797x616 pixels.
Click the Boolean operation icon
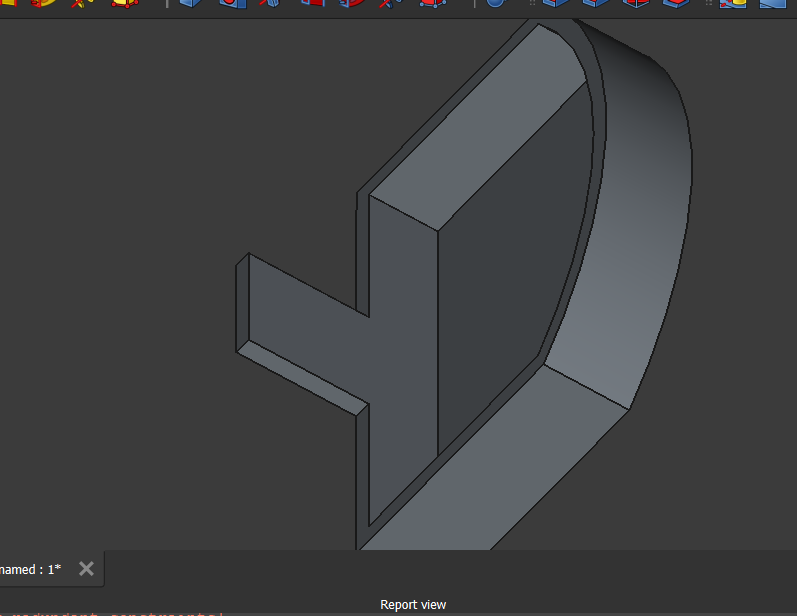click(x=496, y=3)
